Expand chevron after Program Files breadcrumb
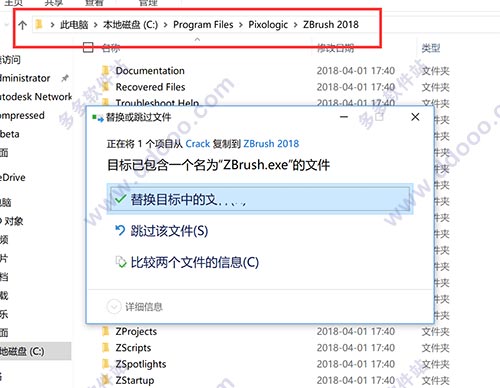The width and height of the screenshot is (500, 388). (x=241, y=25)
